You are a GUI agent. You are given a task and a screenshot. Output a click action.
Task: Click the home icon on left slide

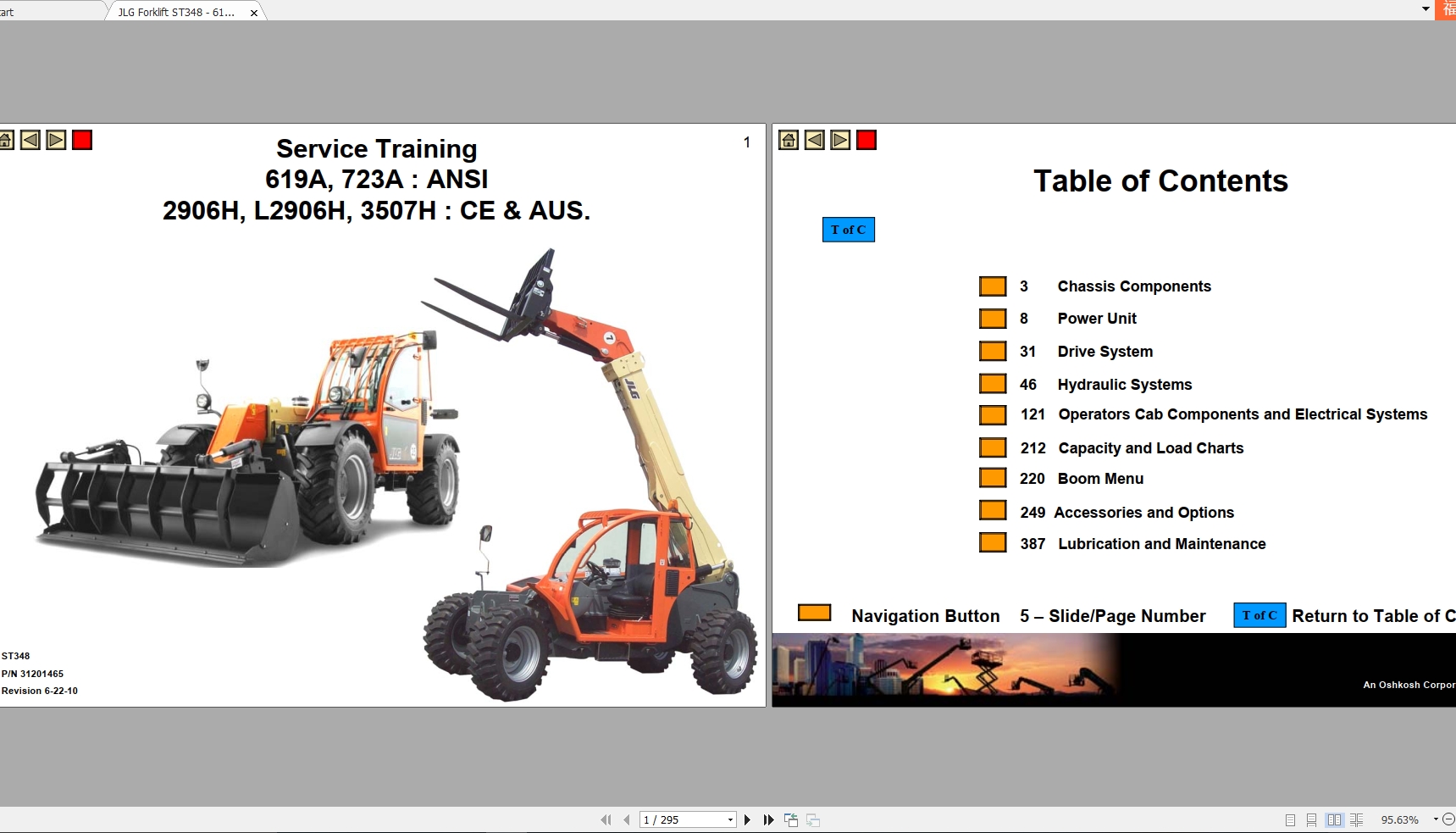(8, 139)
